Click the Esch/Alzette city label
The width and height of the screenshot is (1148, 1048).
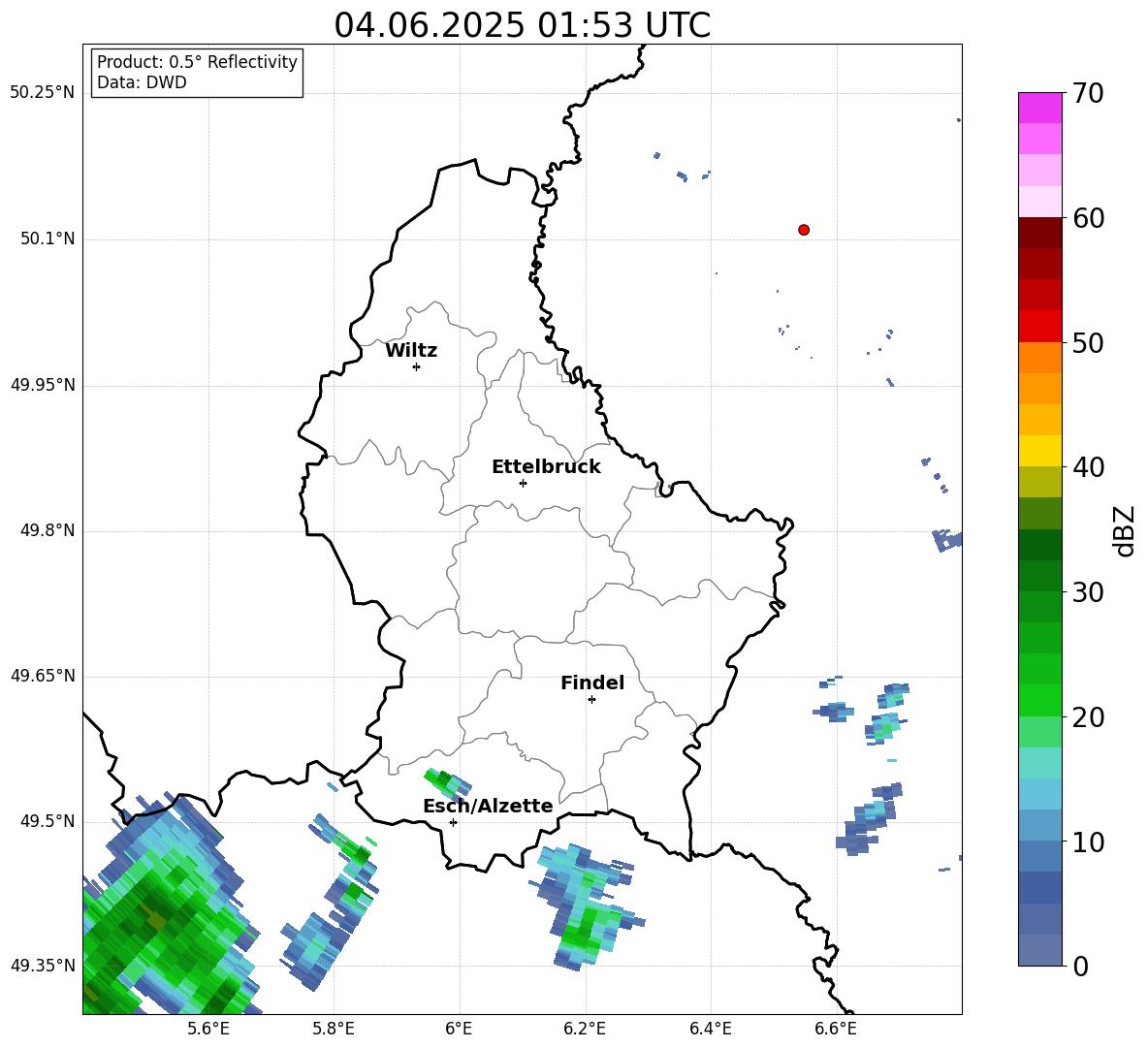(x=488, y=806)
